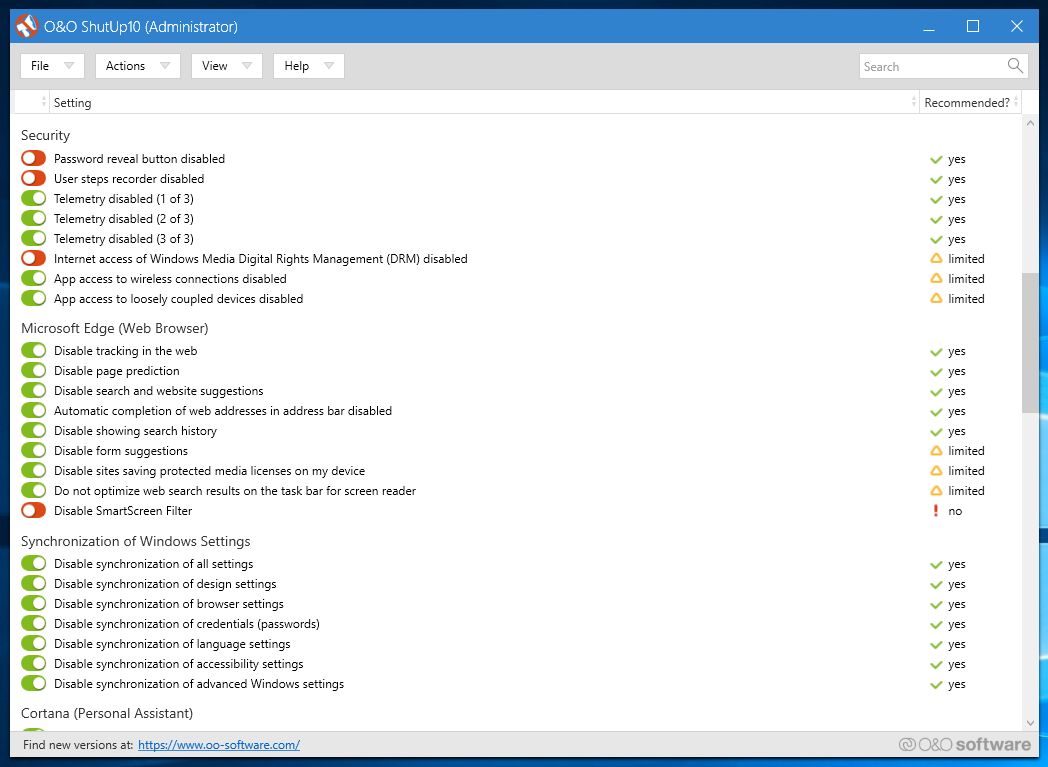The width and height of the screenshot is (1048, 767).
Task: Click check icon for synchronization of all settings
Action: [936, 565]
